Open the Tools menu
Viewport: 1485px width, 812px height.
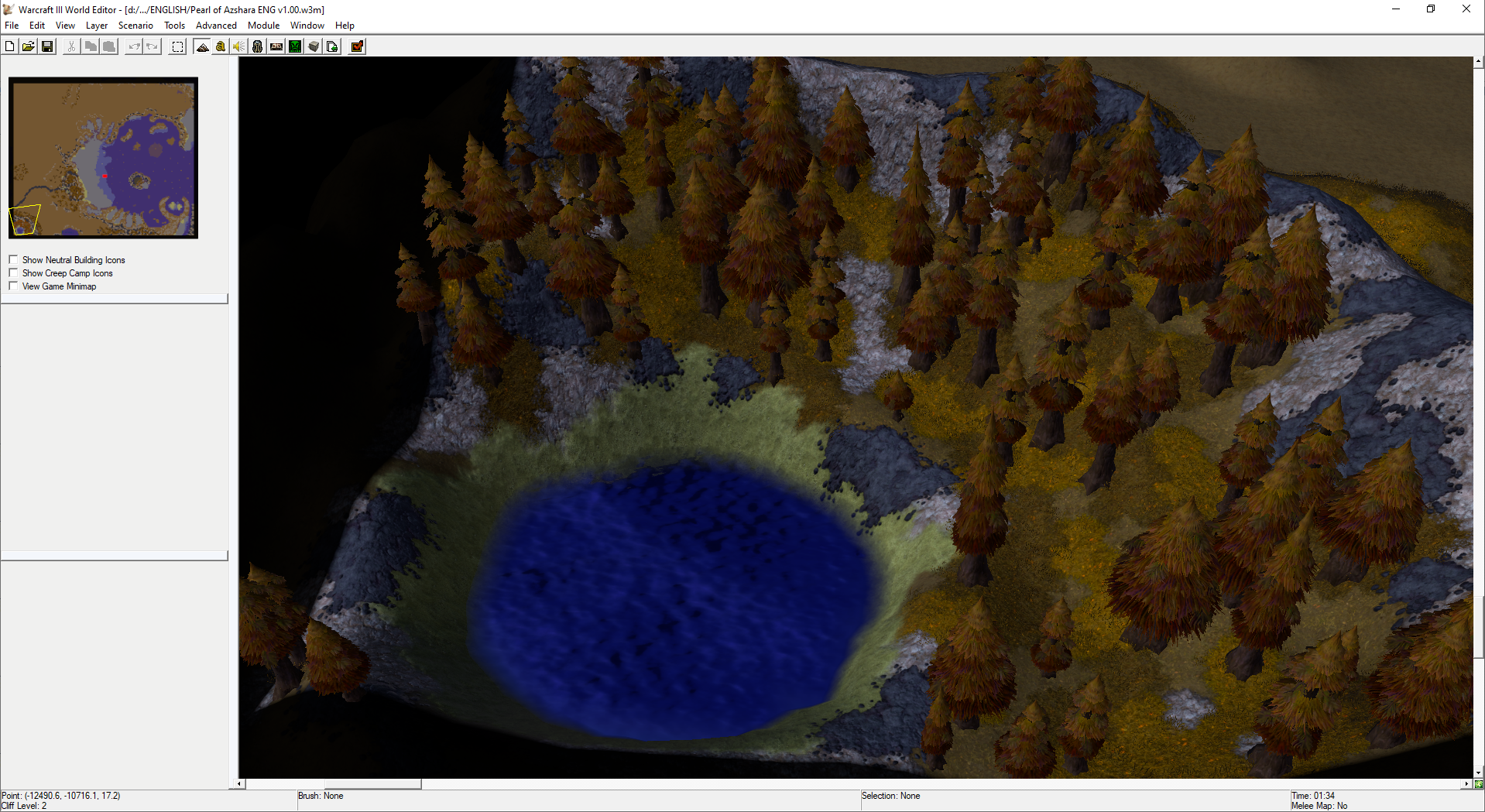click(174, 26)
